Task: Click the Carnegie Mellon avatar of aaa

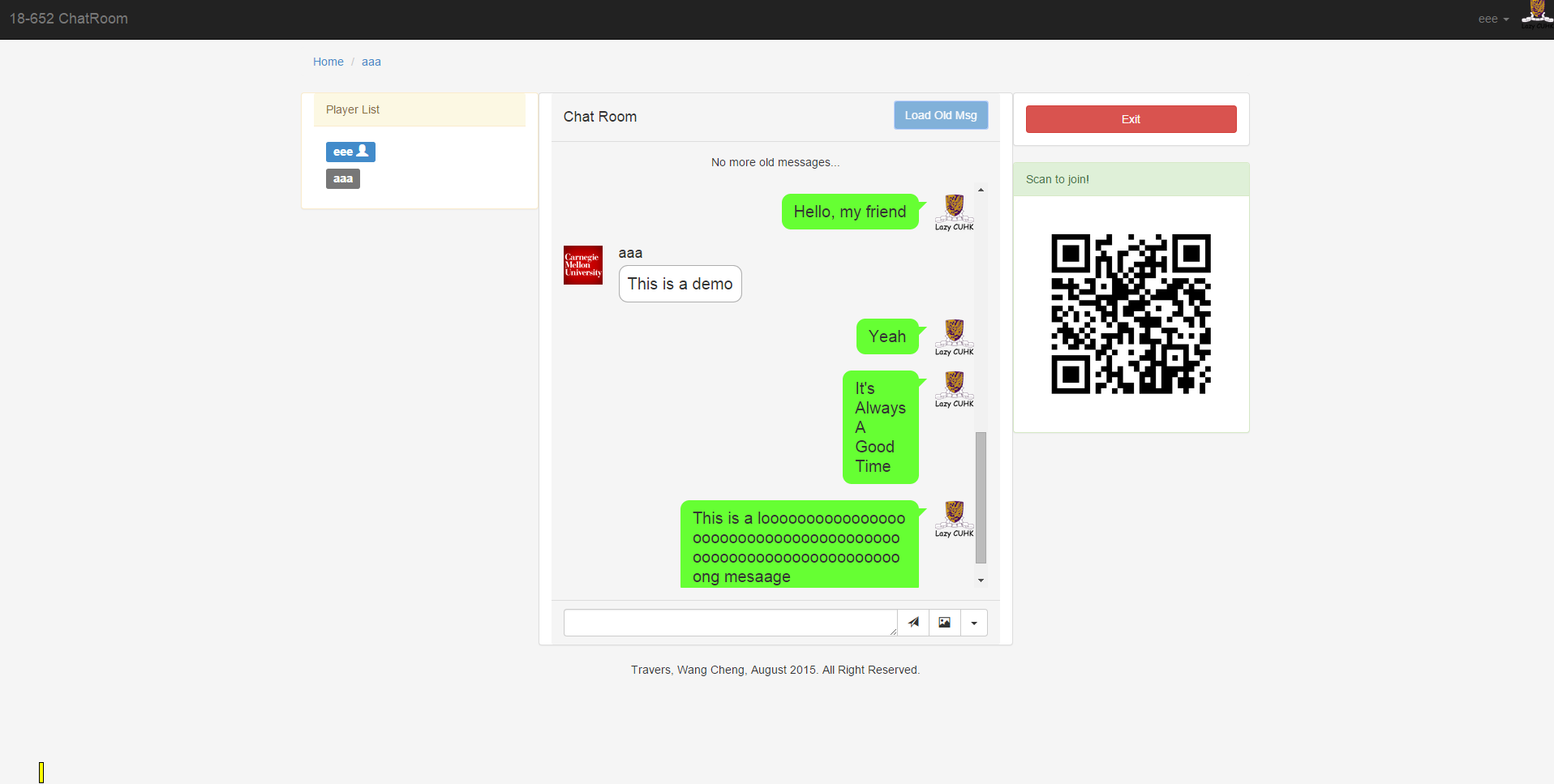Action: point(583,265)
